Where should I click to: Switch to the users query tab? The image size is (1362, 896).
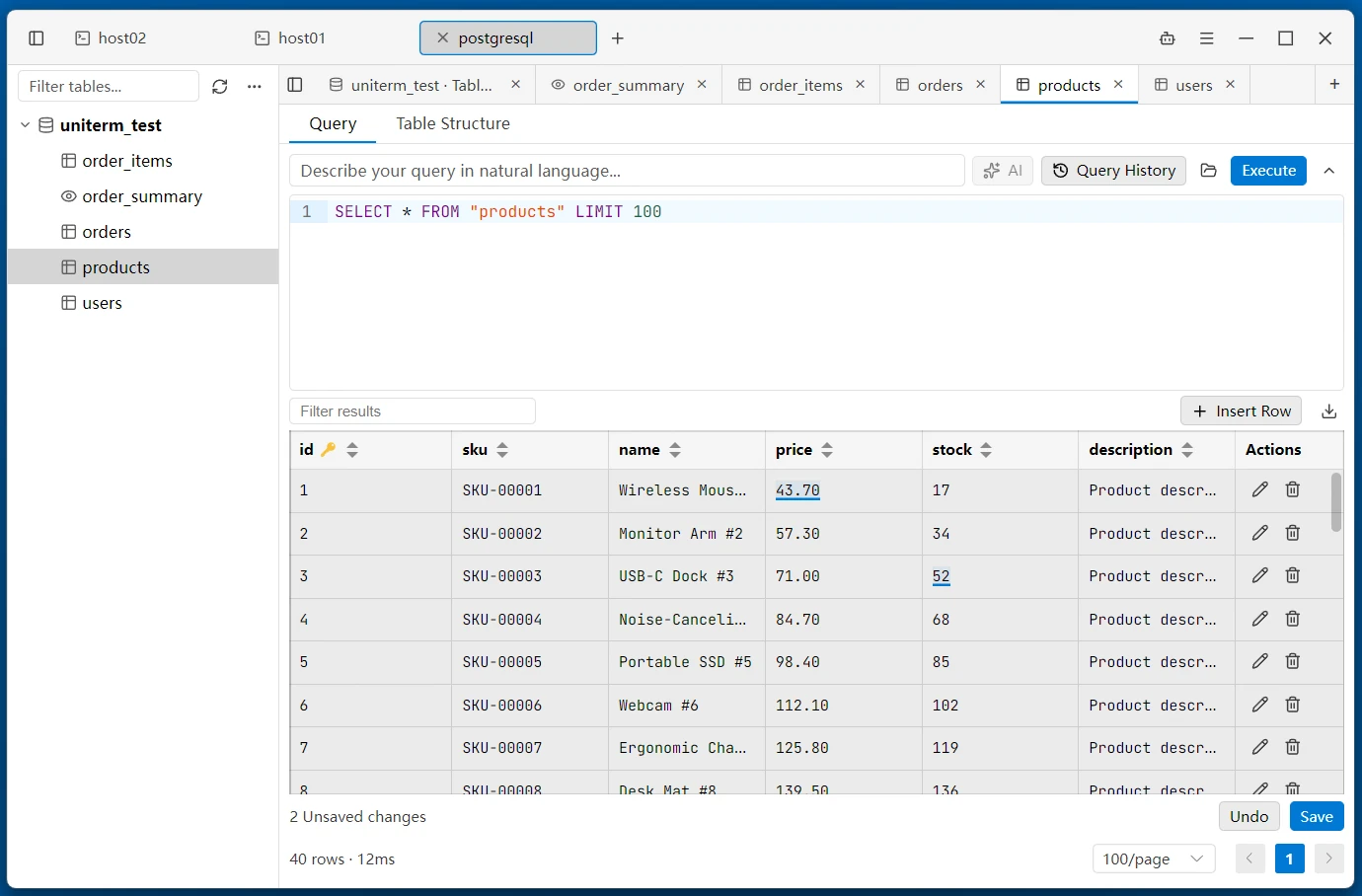point(1193,85)
